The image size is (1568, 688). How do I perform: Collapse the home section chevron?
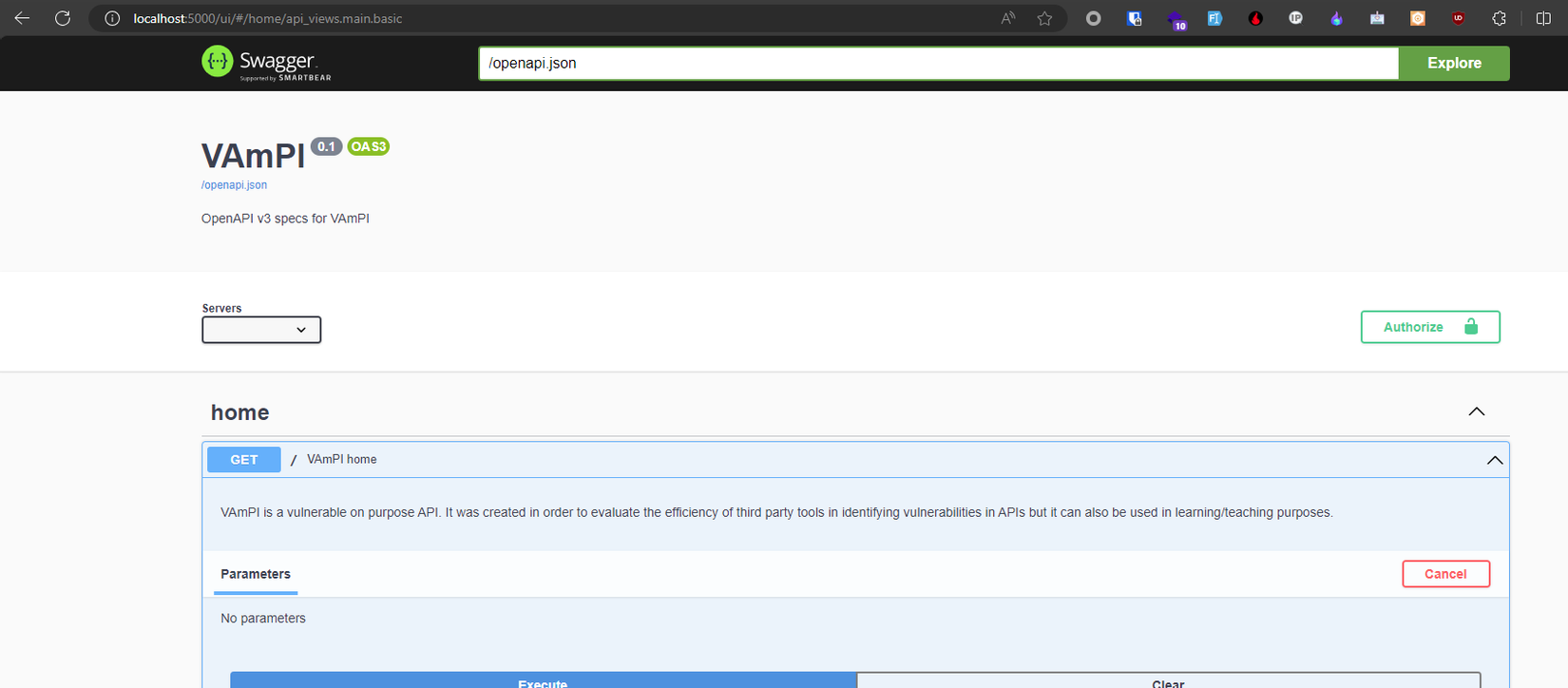click(1476, 411)
